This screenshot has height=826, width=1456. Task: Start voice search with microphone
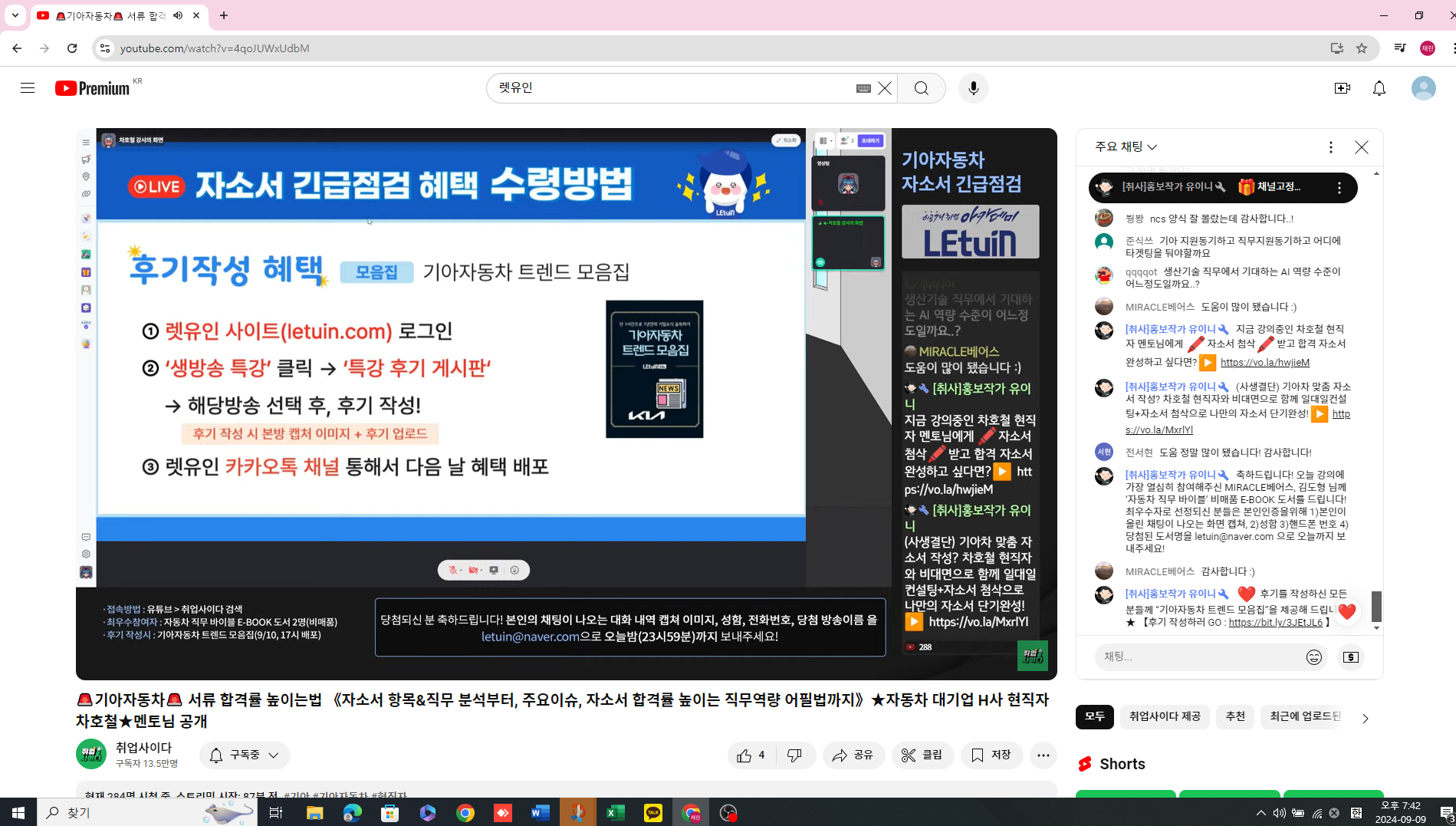tap(974, 88)
